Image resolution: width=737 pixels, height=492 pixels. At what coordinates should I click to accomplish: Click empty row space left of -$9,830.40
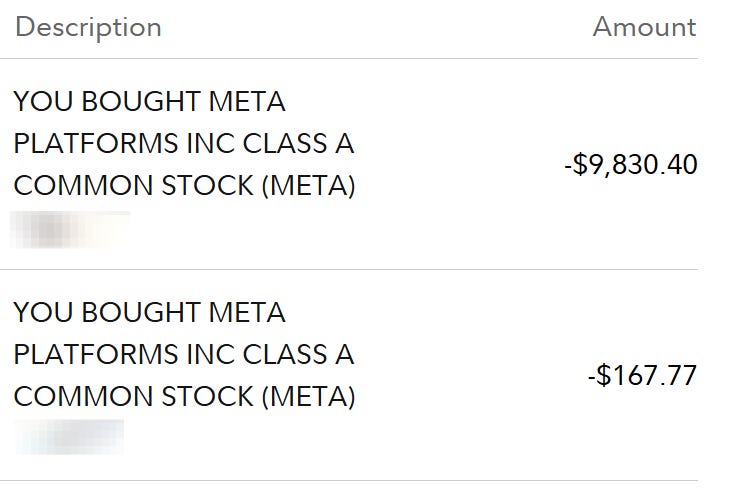460,164
